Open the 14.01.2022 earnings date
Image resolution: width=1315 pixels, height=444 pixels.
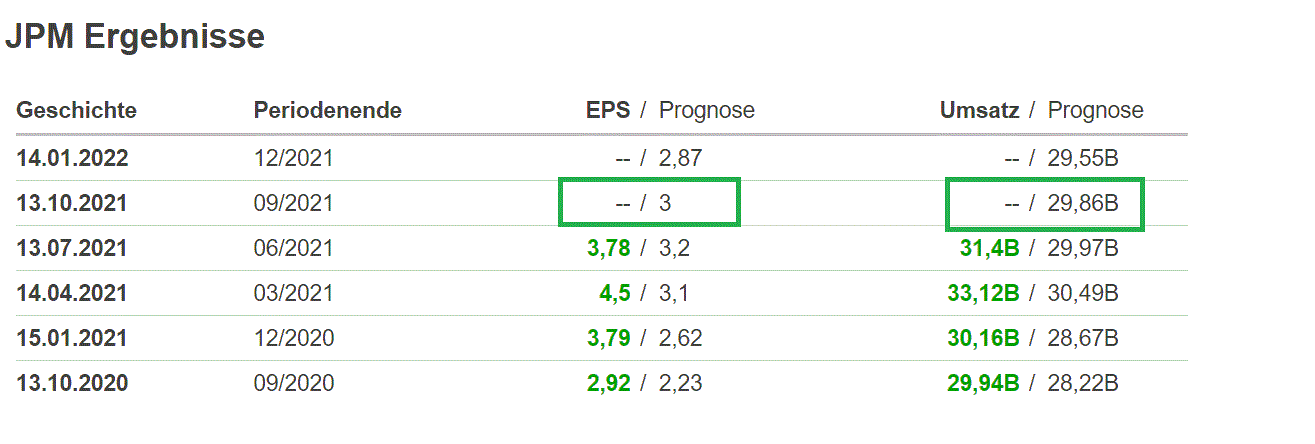[72, 157]
